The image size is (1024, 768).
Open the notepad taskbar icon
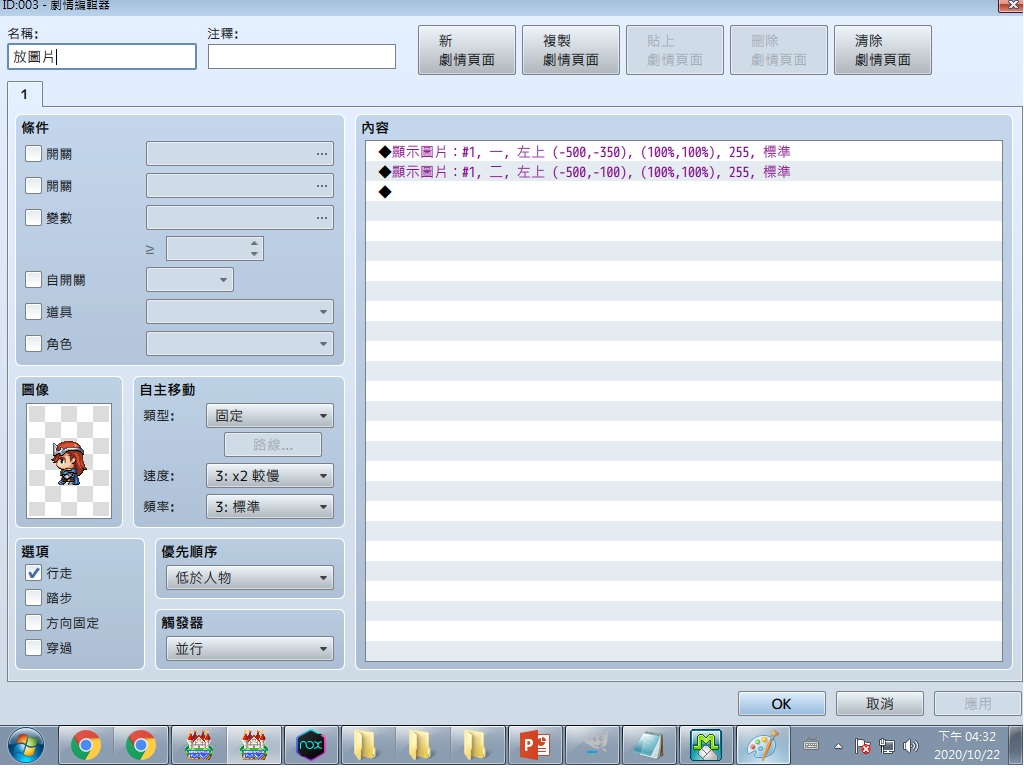(648, 745)
